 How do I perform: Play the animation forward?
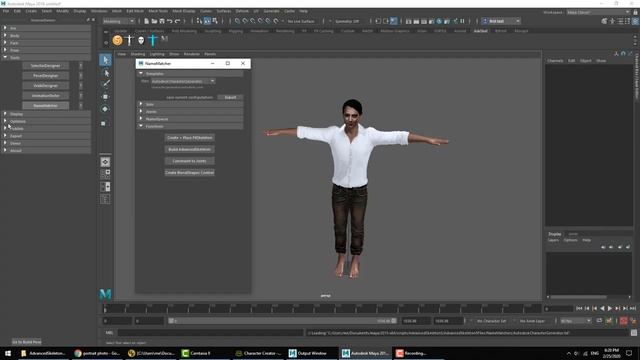click(x=610, y=309)
